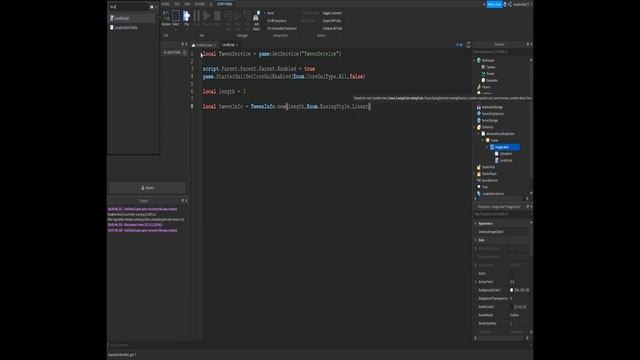This screenshot has height=360, width=640.
Task: Select Camera in the Explorer
Action: pos(490,67)
